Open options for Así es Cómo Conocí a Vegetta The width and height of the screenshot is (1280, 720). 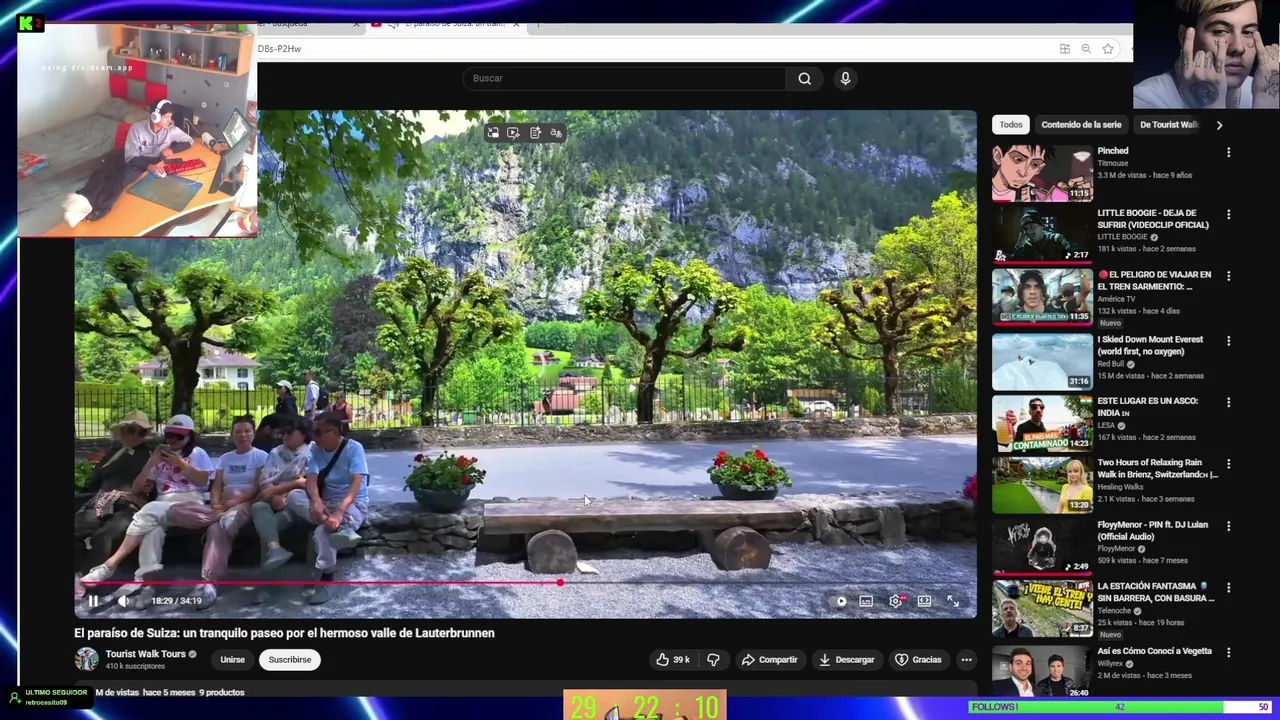1229,652
